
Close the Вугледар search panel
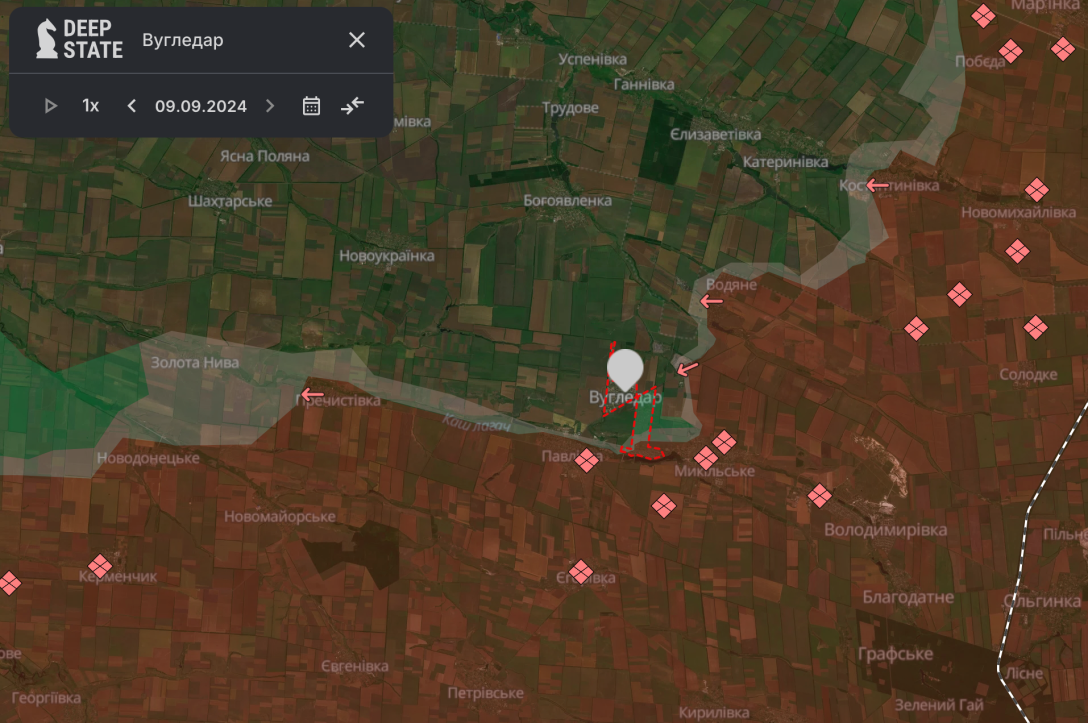(356, 40)
